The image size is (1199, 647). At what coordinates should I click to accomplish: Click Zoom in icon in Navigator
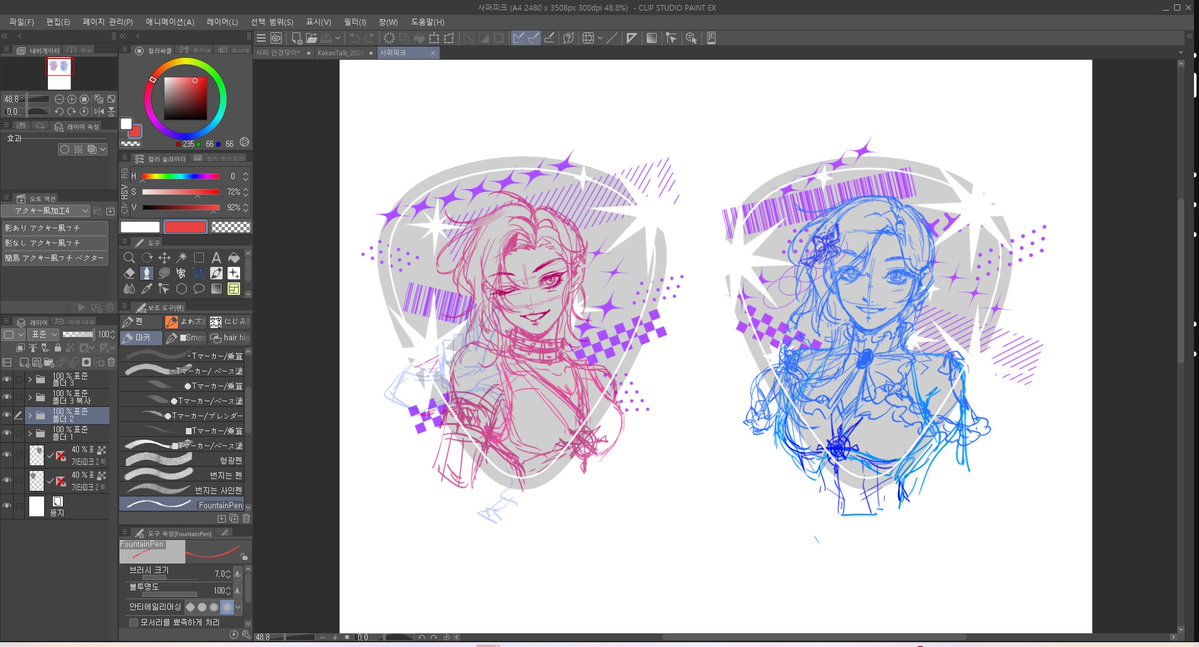pyautogui.click(x=72, y=99)
